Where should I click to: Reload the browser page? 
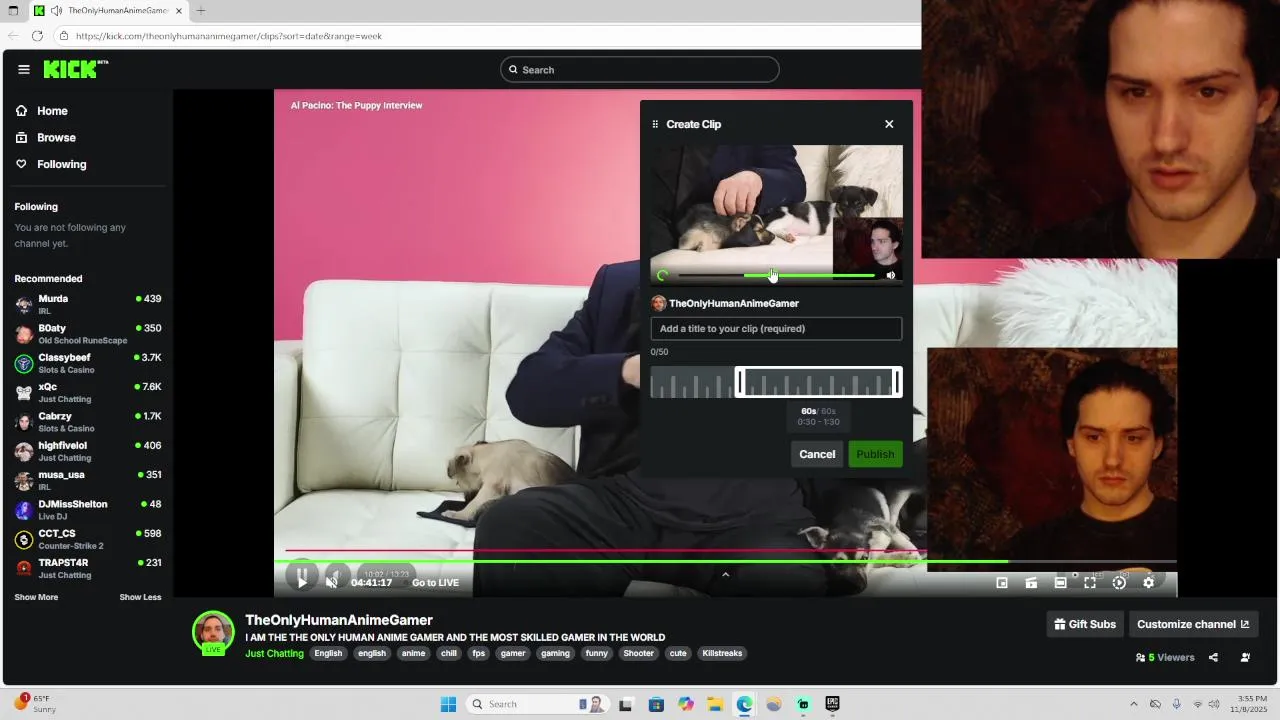[x=37, y=36]
